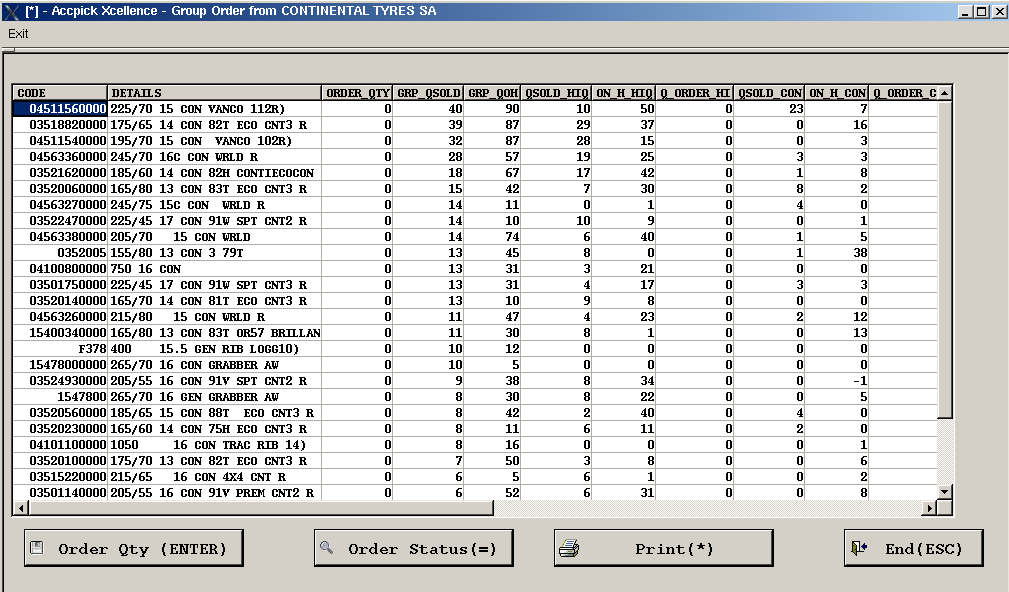Select code 04511560000 row
Image resolution: width=1009 pixels, height=592 pixels.
click(x=475, y=109)
